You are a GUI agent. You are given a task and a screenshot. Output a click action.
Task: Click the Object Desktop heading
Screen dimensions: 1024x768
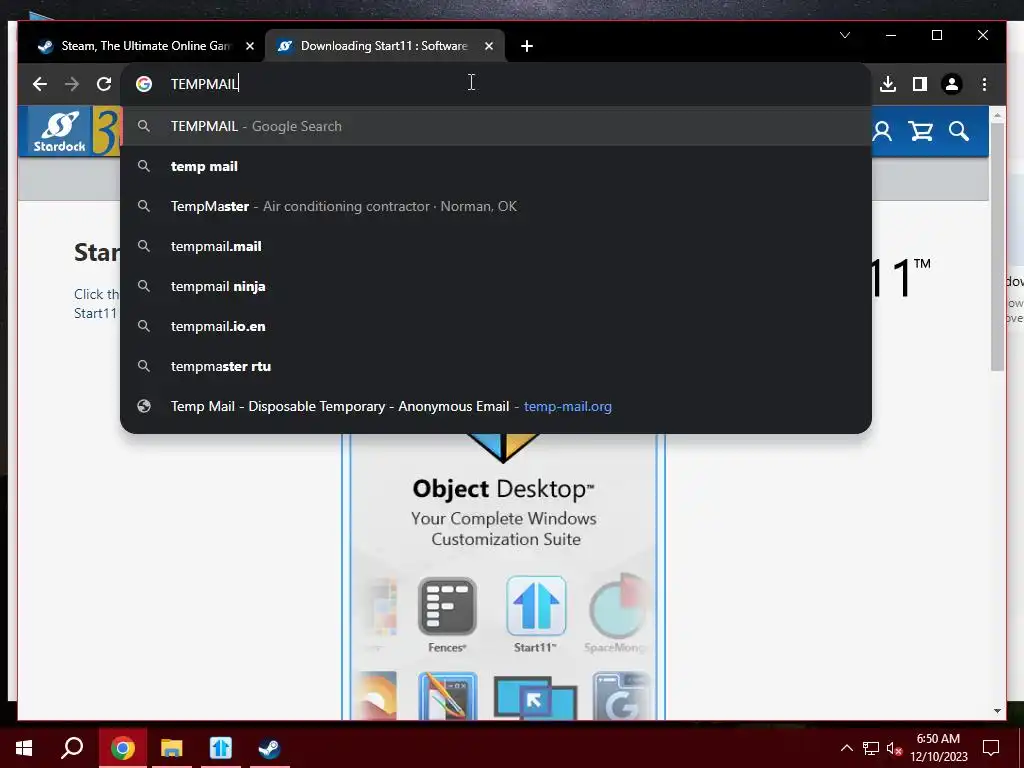[504, 488]
